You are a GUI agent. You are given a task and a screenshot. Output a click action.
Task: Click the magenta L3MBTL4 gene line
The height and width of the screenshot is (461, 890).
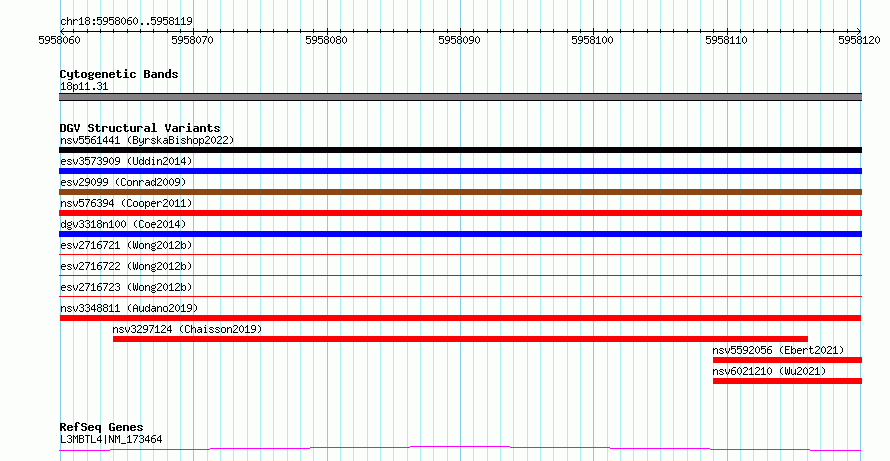(x=460, y=449)
